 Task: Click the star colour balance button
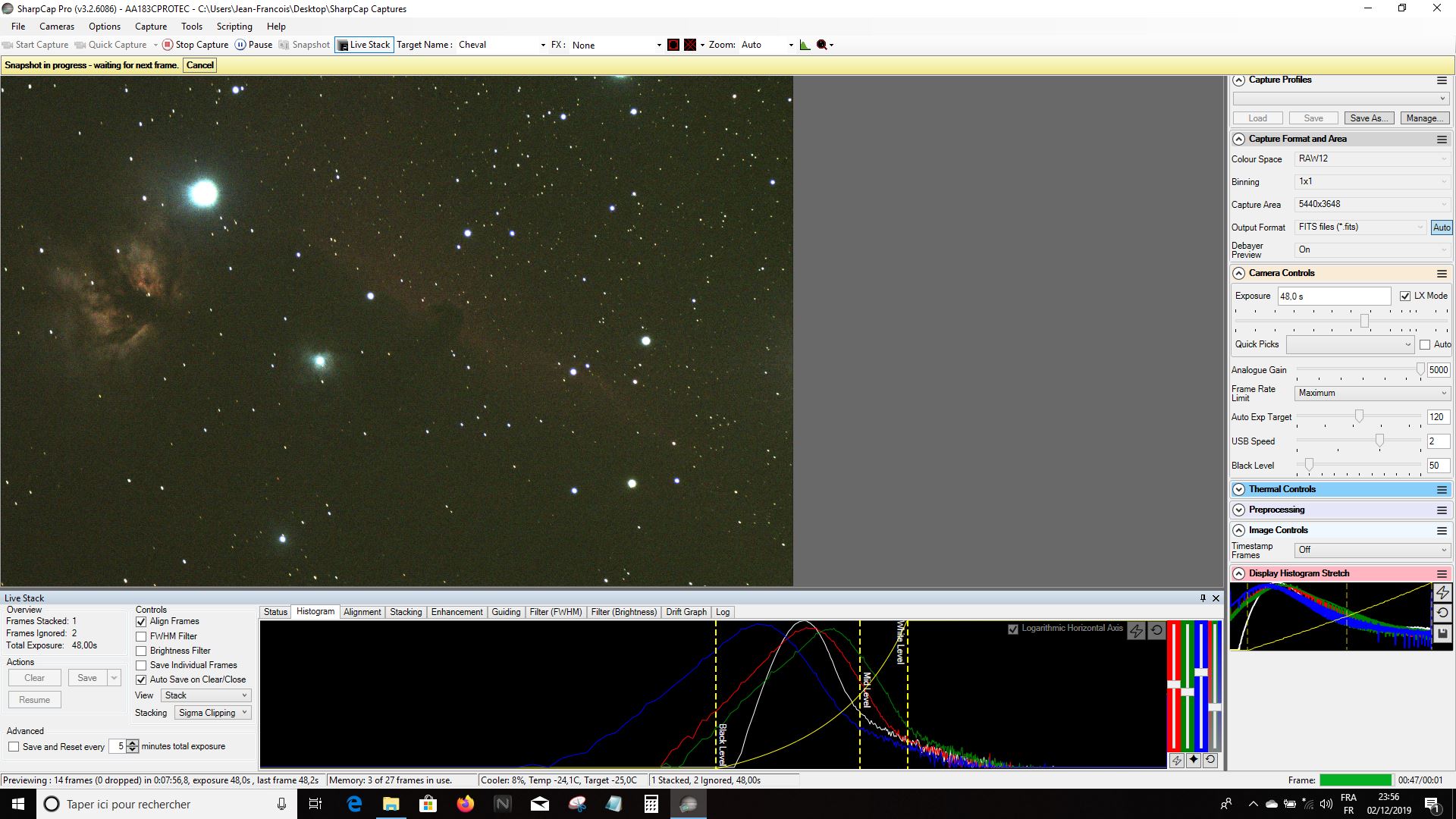click(1194, 760)
